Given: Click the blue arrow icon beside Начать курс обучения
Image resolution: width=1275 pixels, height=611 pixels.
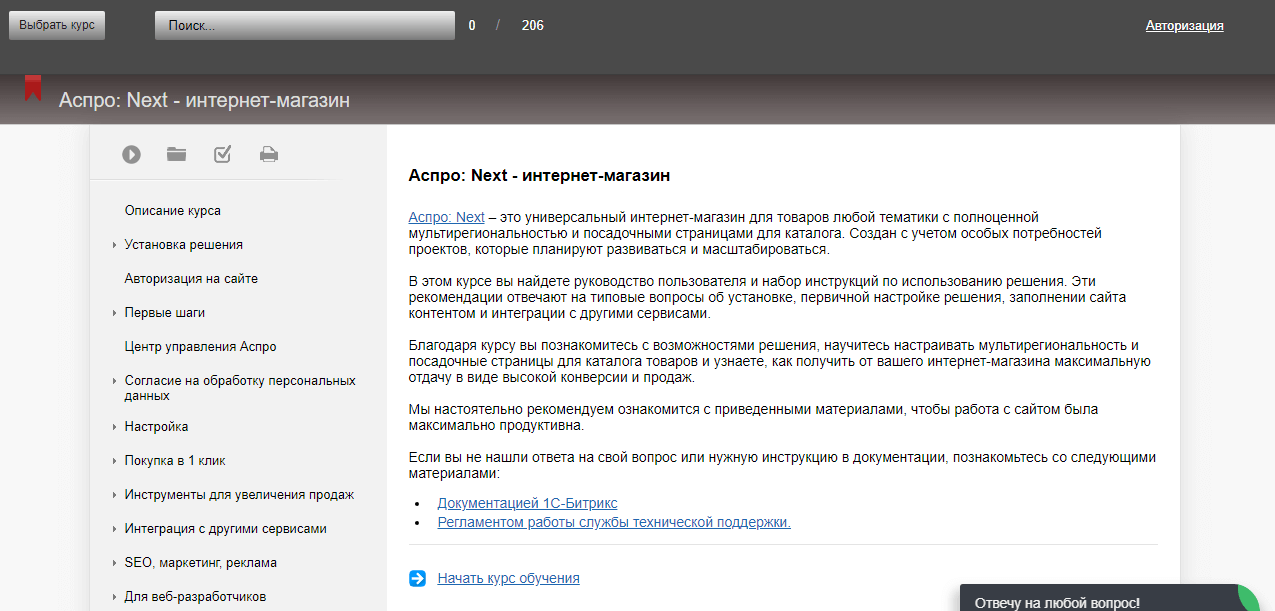Looking at the screenshot, I should (x=417, y=578).
